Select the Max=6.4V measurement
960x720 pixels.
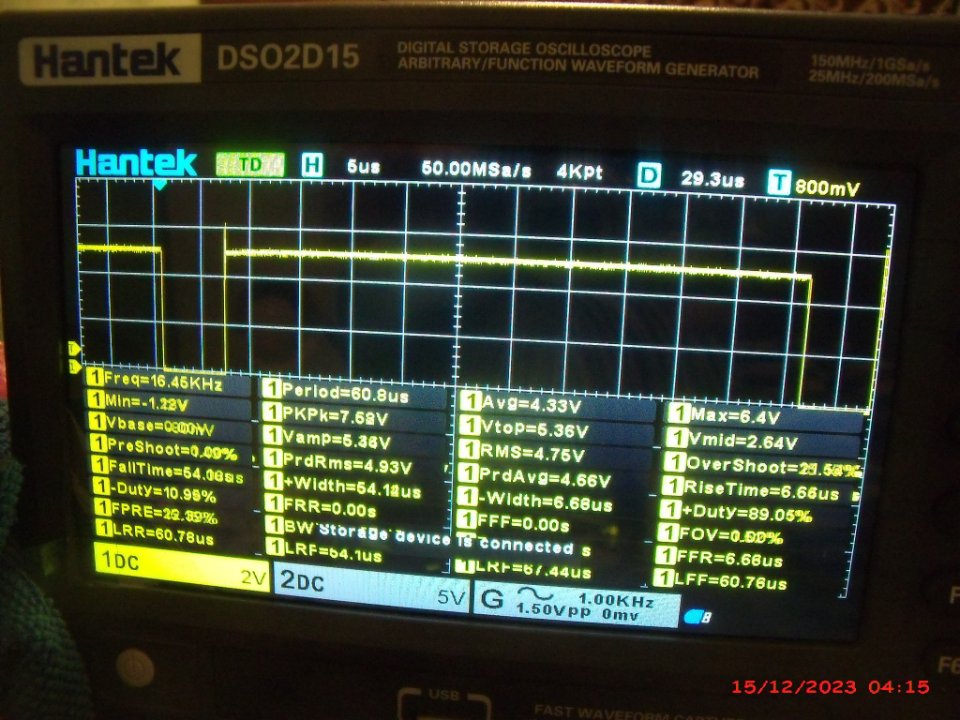(724, 416)
